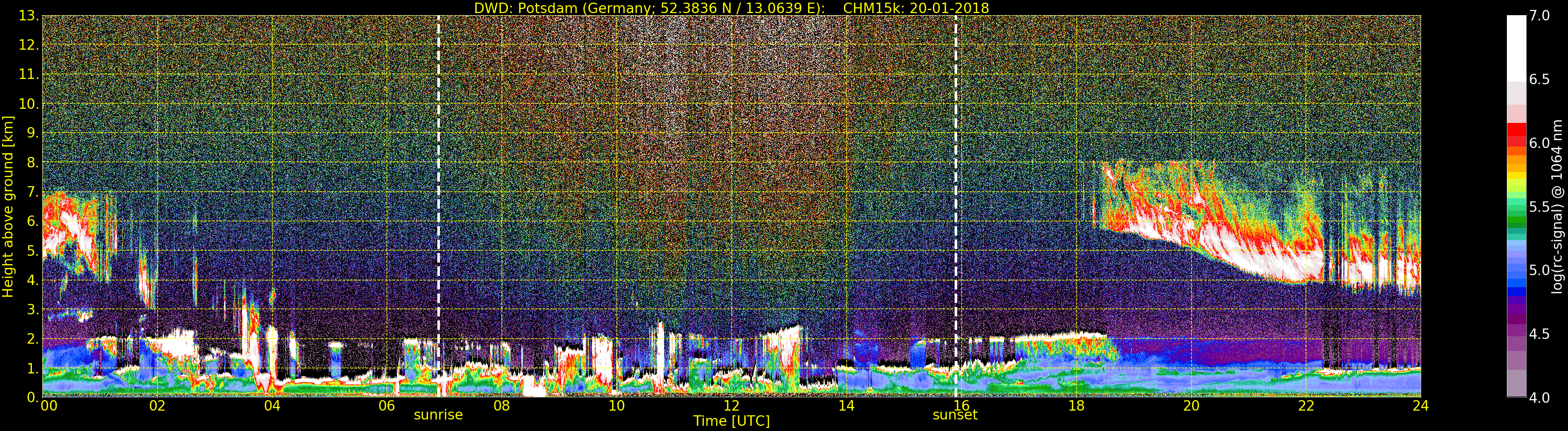1568x431 pixels.
Task: Click the '1.' height axis tick label
Action: coord(32,368)
